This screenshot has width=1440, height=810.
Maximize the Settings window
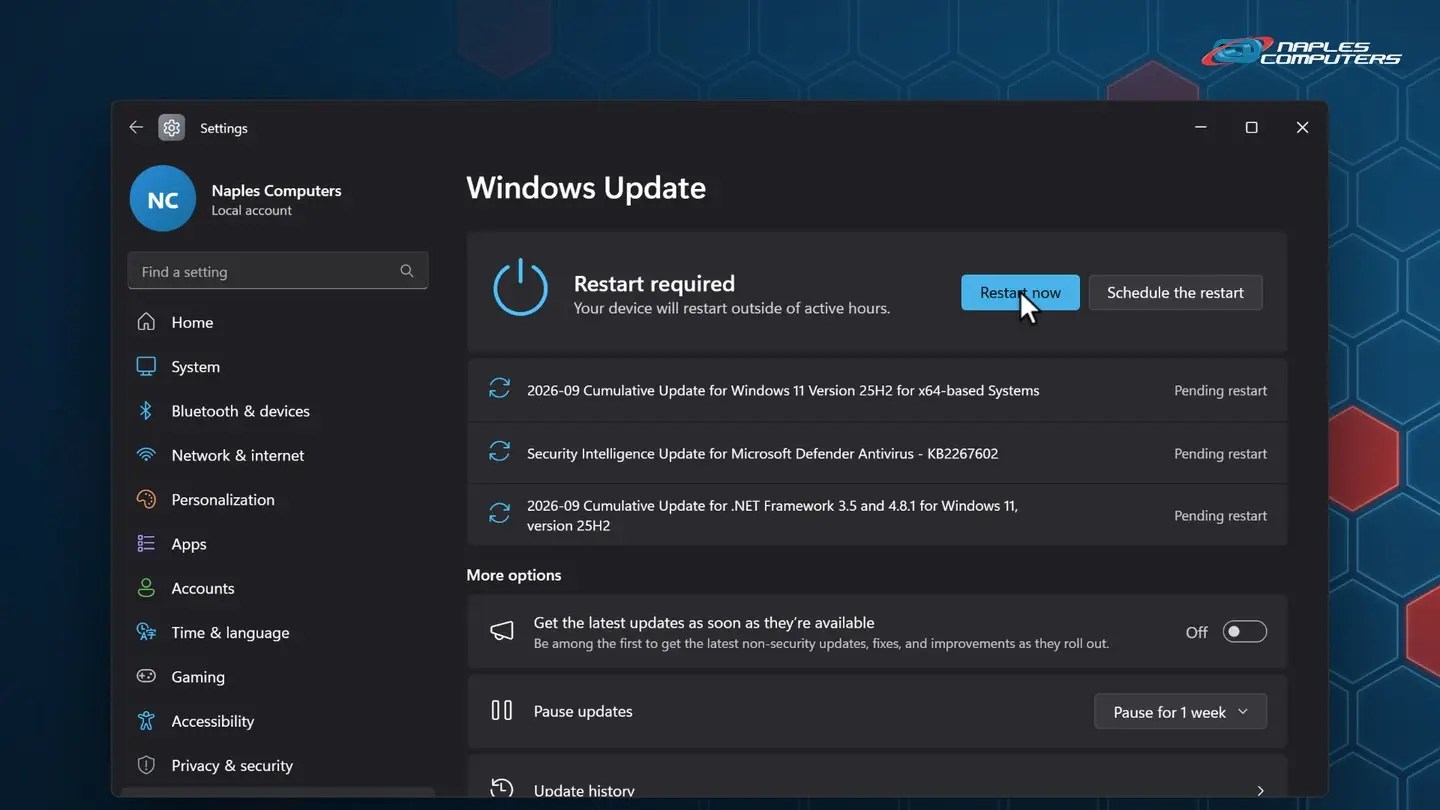[1251, 128]
